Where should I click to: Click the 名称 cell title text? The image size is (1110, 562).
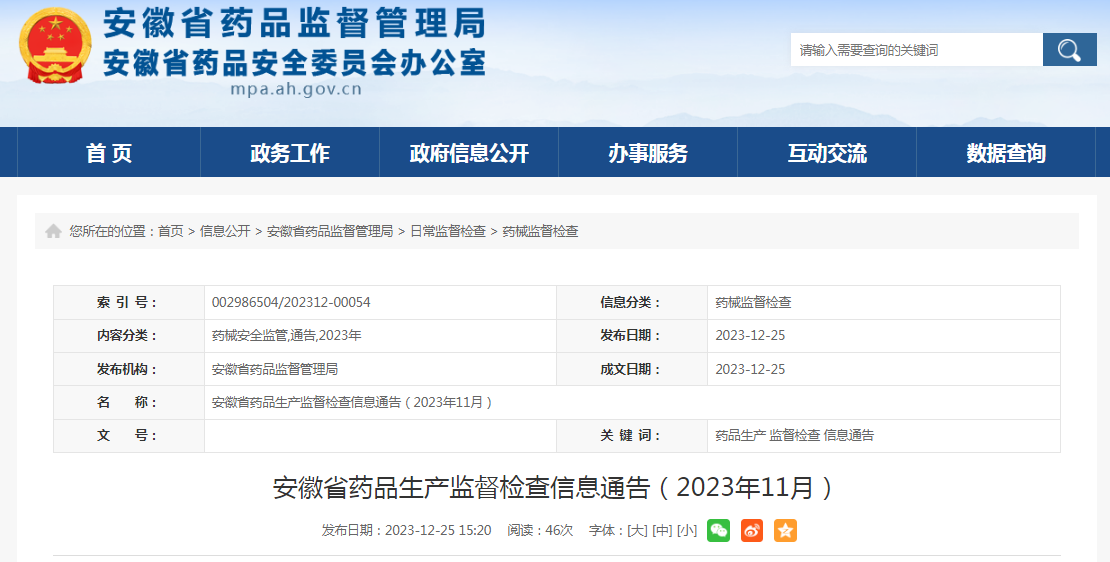(x=352, y=402)
